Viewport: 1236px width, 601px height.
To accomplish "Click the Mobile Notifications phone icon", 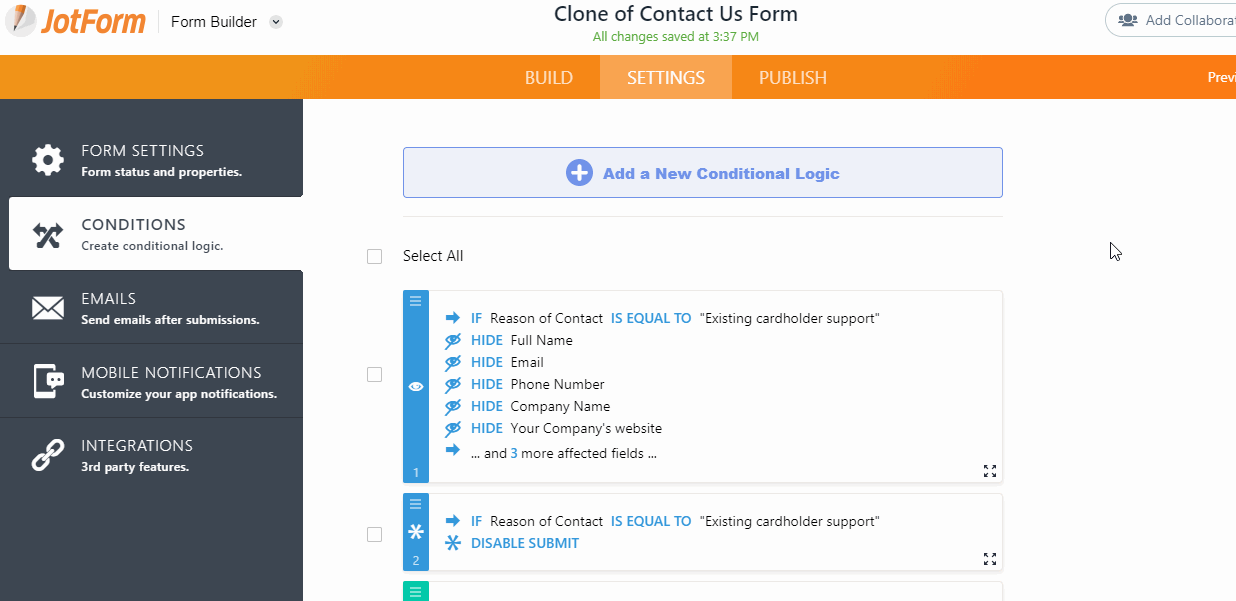I will pyautogui.click(x=48, y=382).
